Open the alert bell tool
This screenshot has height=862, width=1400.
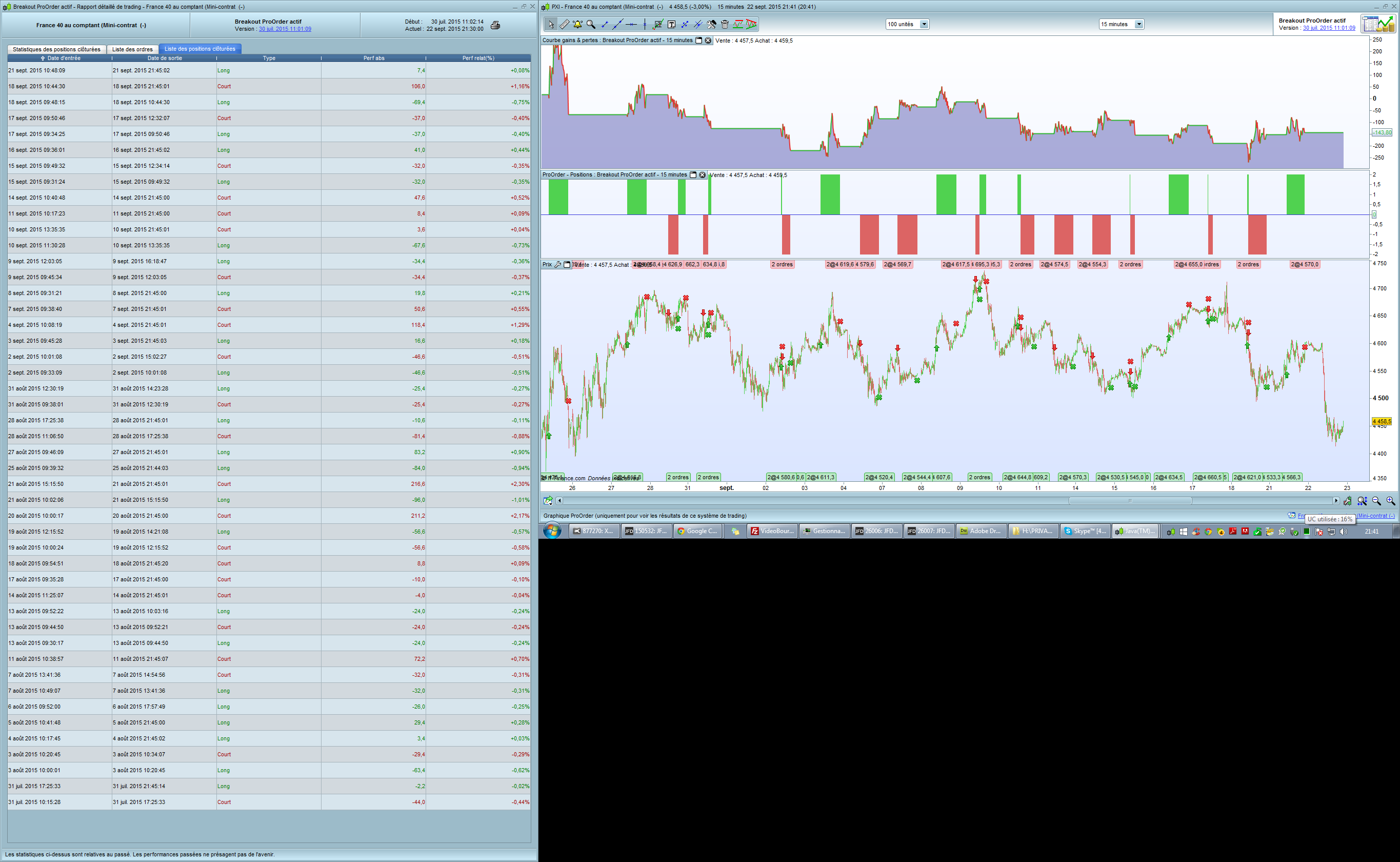[x=578, y=25]
